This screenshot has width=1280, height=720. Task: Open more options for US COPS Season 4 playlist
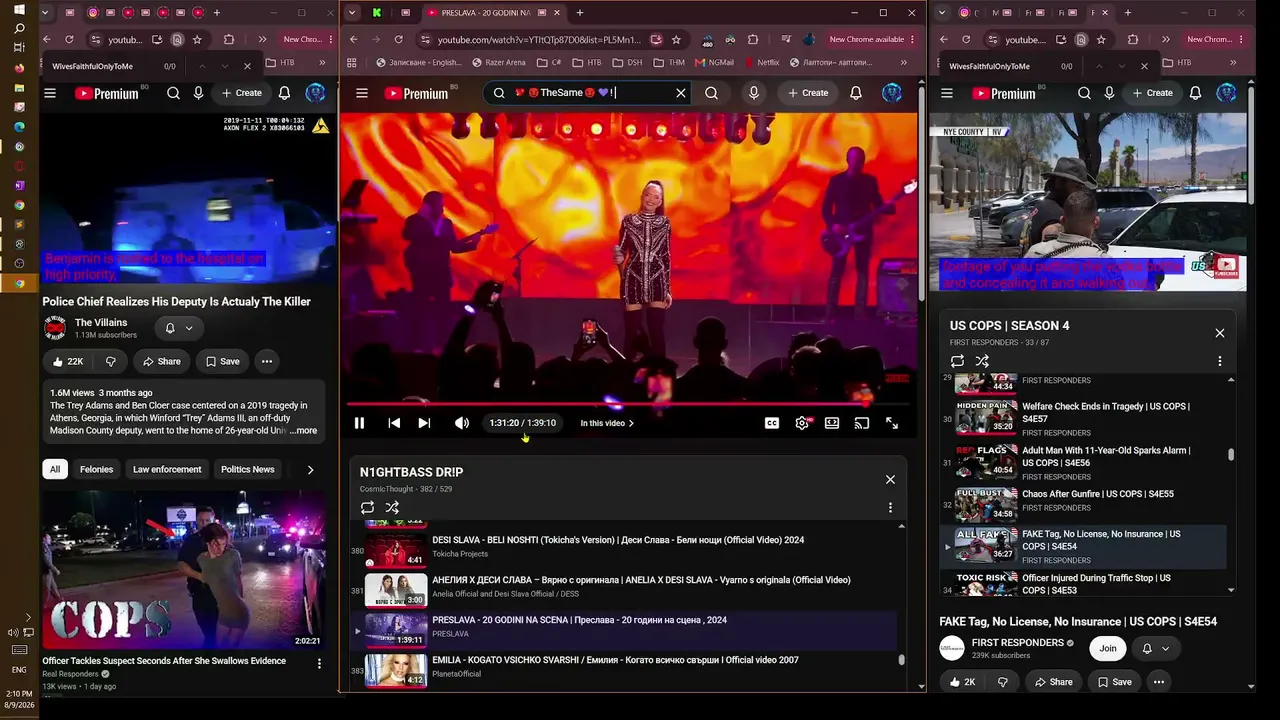pos(1220,361)
